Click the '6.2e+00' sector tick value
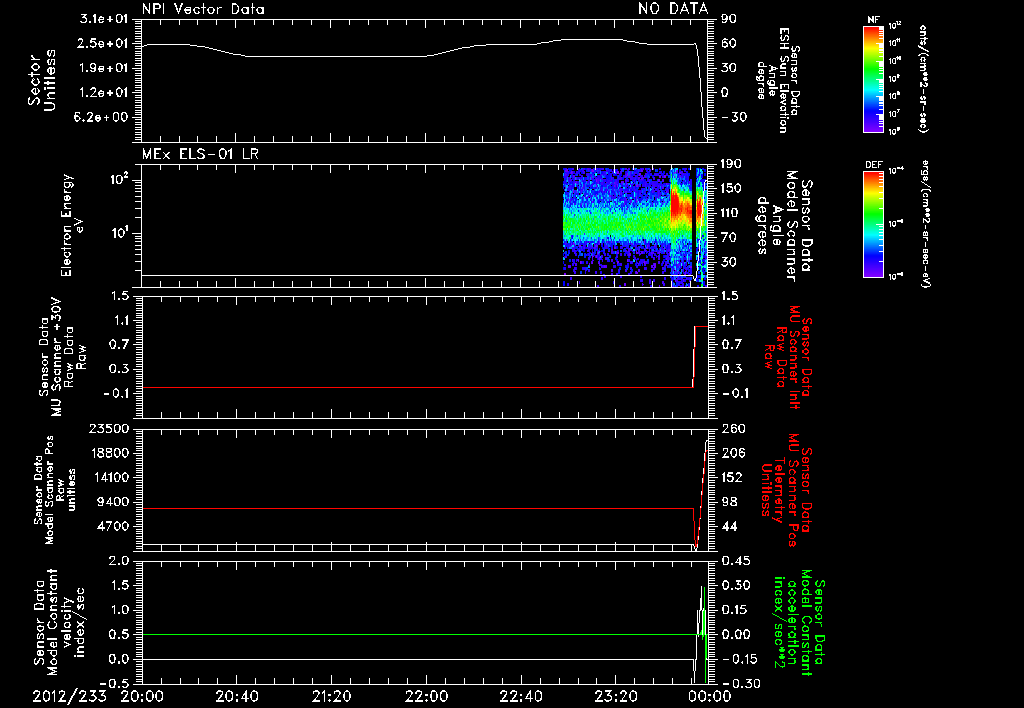This screenshot has width=1024, height=708. pyautogui.click(x=103, y=117)
